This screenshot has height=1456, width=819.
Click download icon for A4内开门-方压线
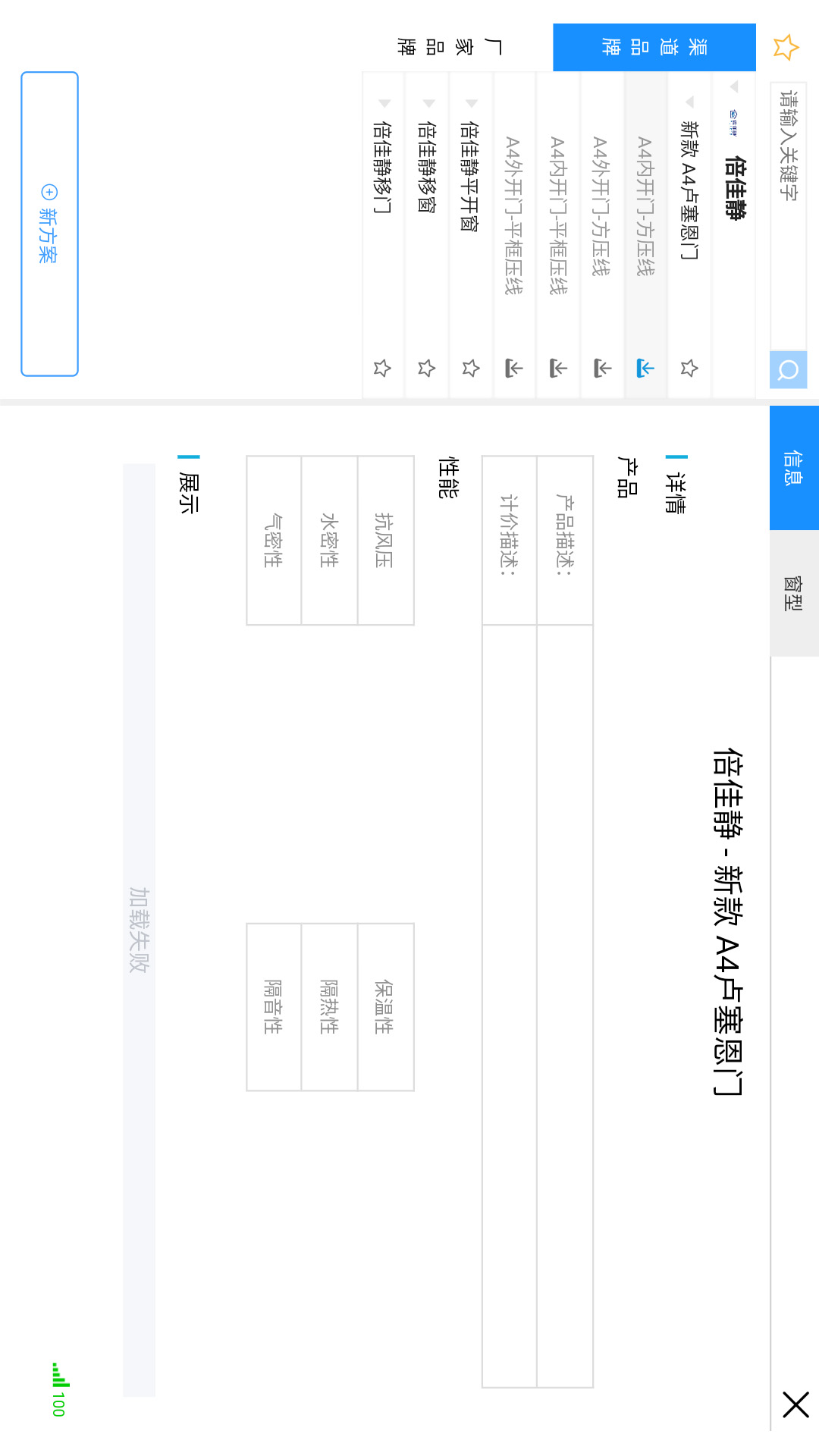click(x=645, y=369)
